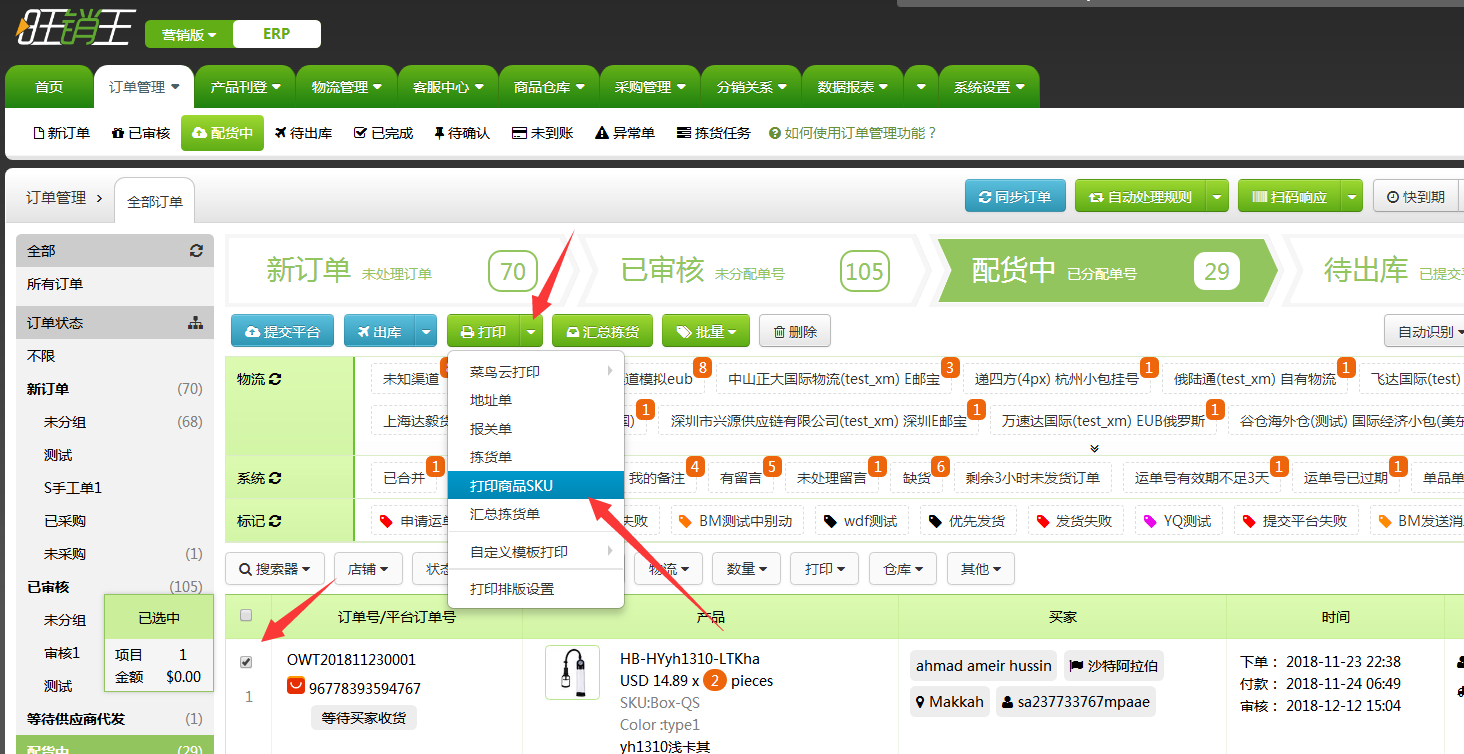Click the refresh icon beside 全部
The image size is (1464, 754).
tap(196, 251)
